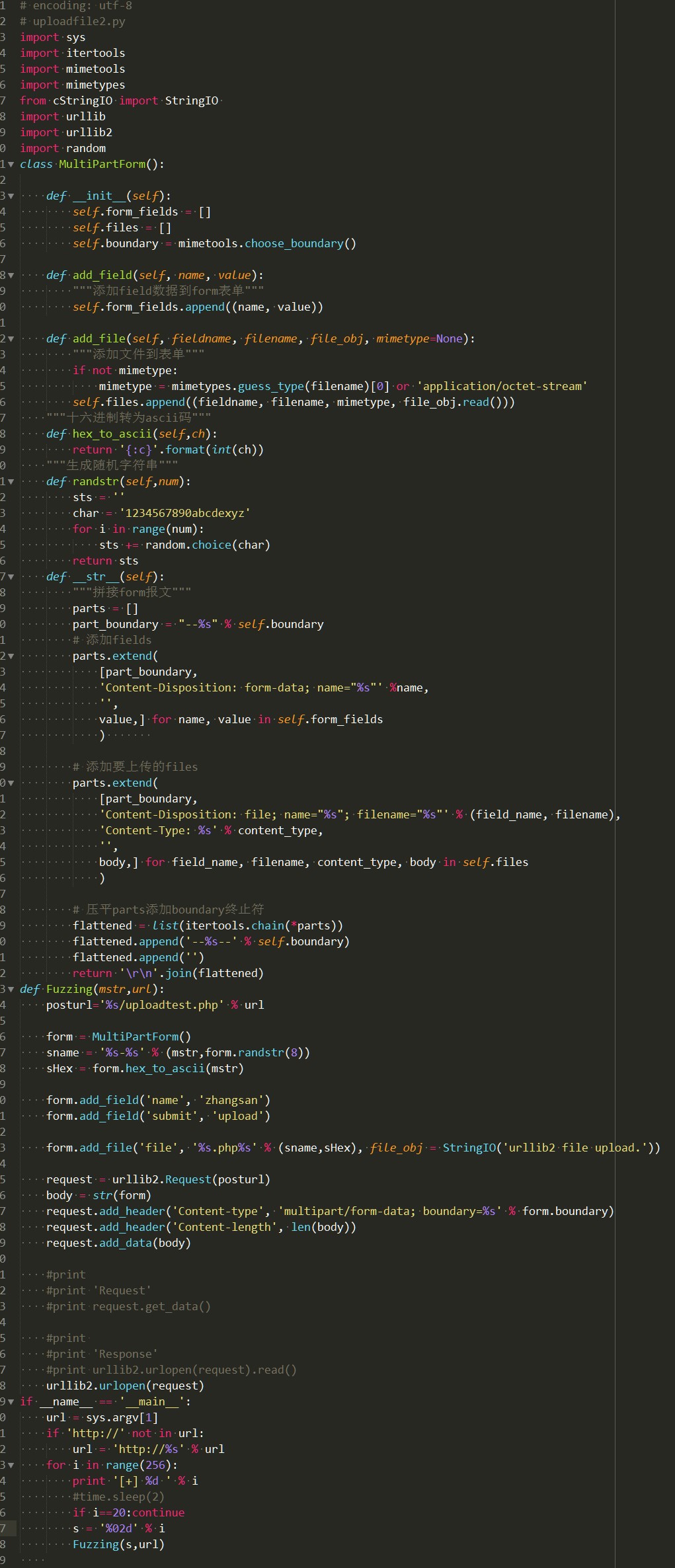675x1568 pixels.
Task: Click the "url = 'http://%s' % url" line
Action: pos(149,1449)
